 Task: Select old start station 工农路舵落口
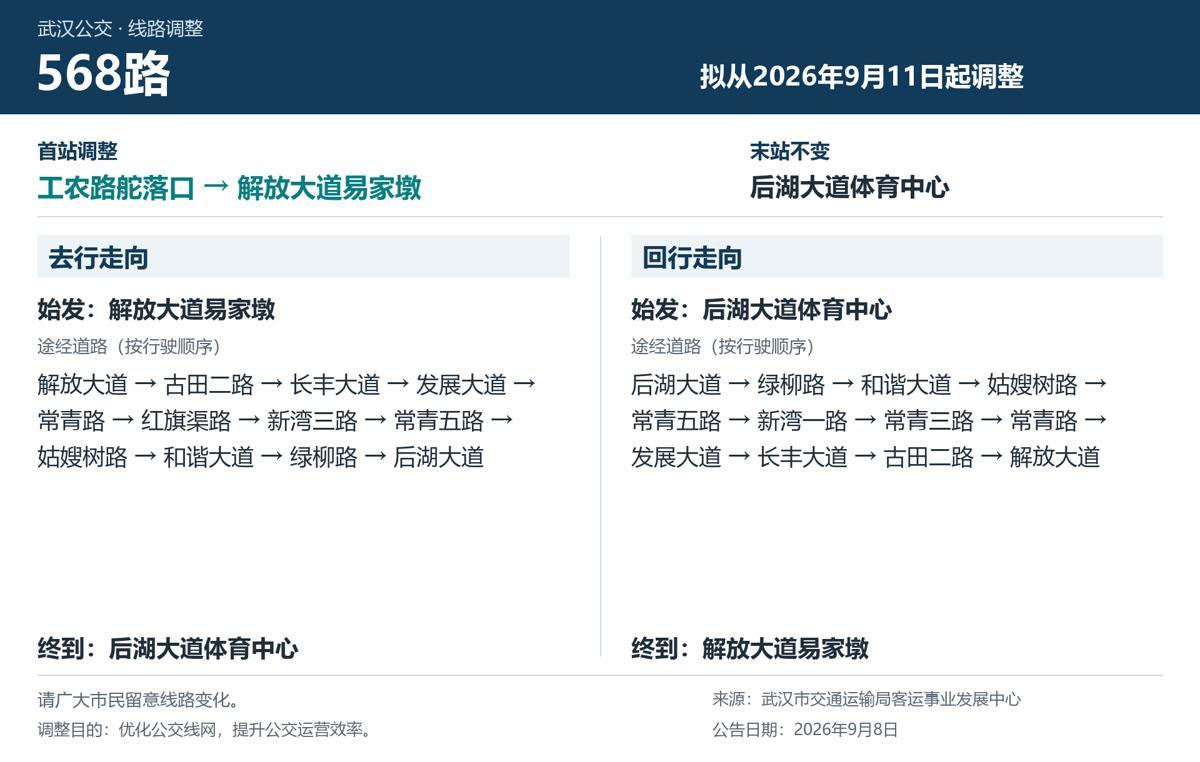[115, 188]
